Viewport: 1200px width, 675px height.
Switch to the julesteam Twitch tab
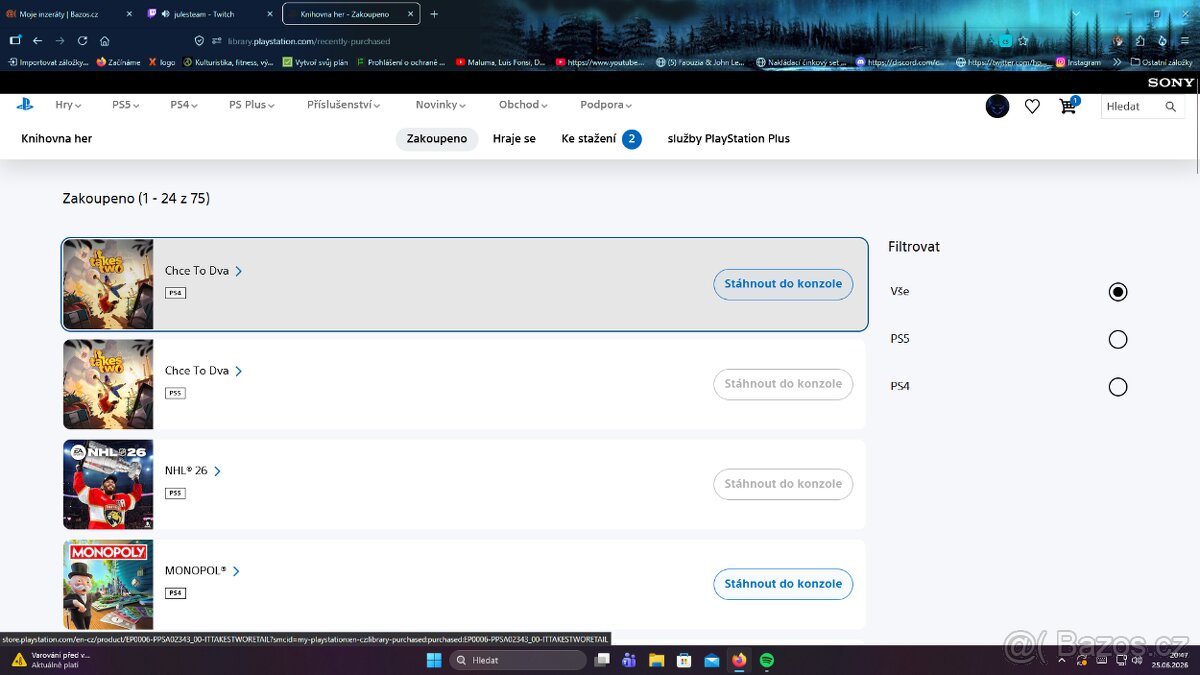pyautogui.click(x=209, y=14)
